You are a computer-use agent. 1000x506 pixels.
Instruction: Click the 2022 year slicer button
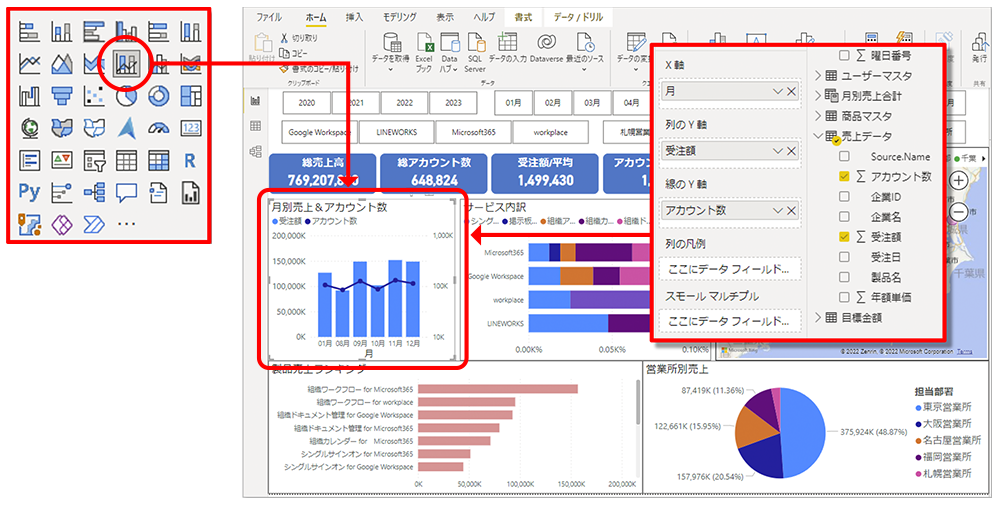[404, 103]
